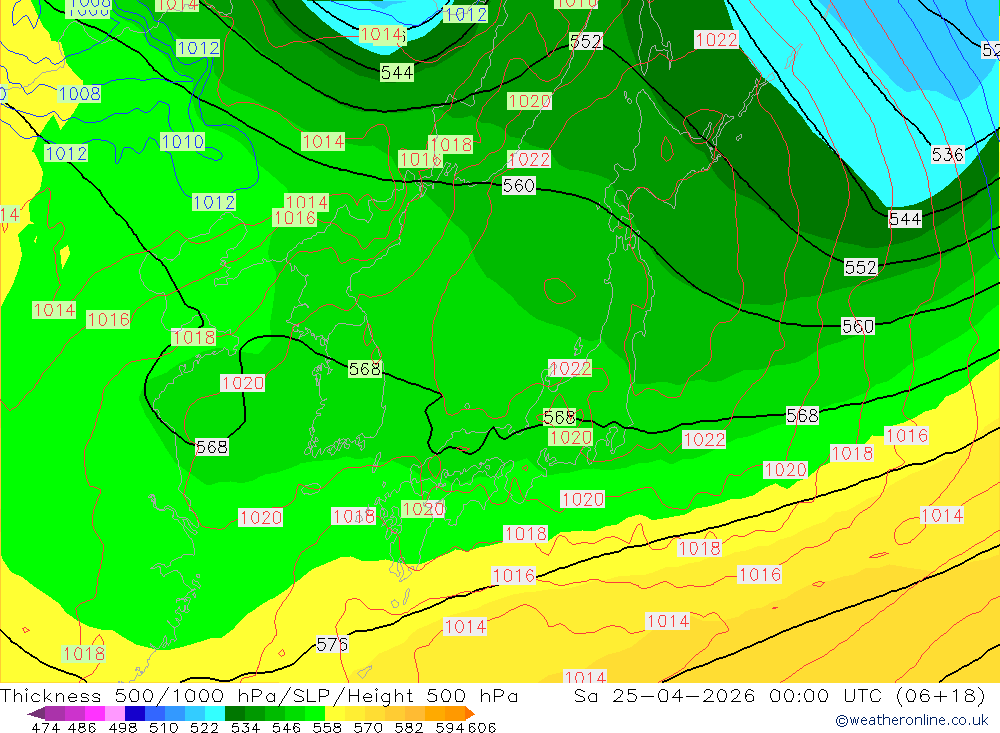Select the dark blue legend swatch
The image size is (1000, 733).
[135, 713]
